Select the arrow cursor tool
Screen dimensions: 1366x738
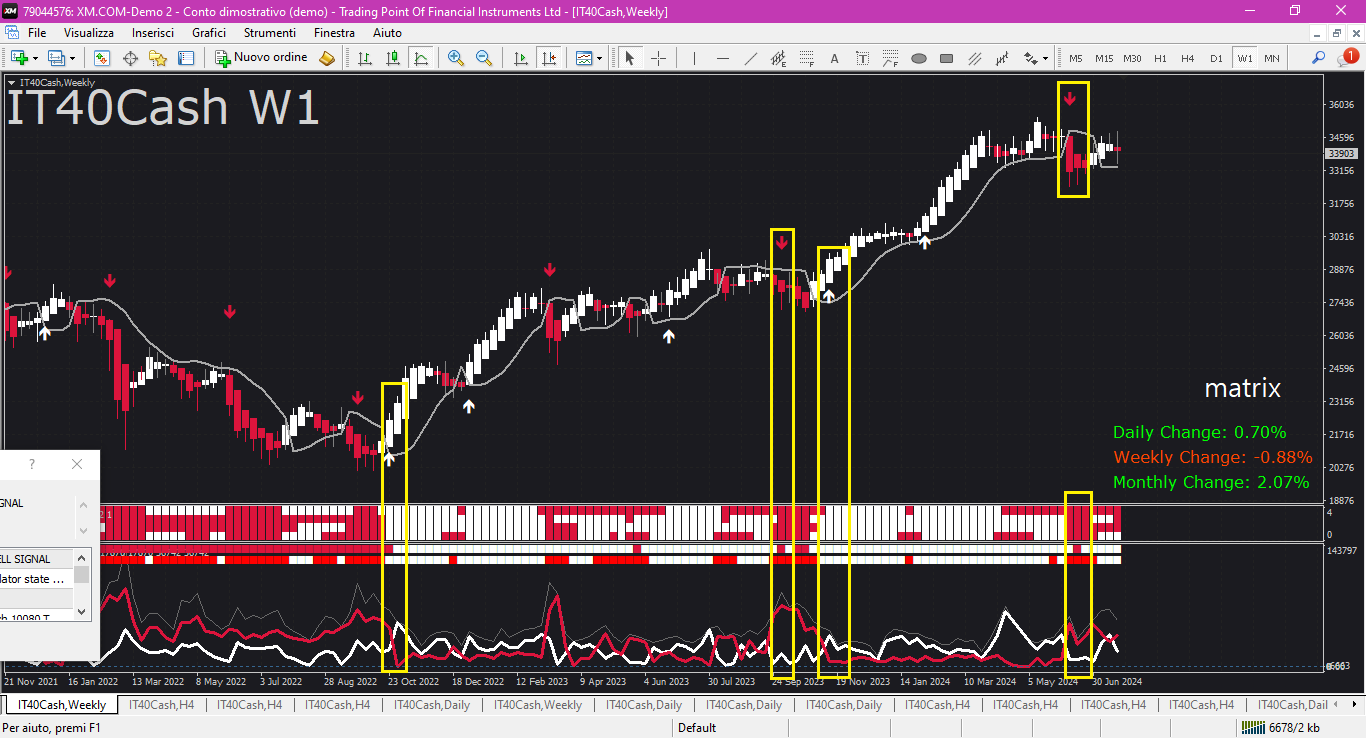click(630, 58)
